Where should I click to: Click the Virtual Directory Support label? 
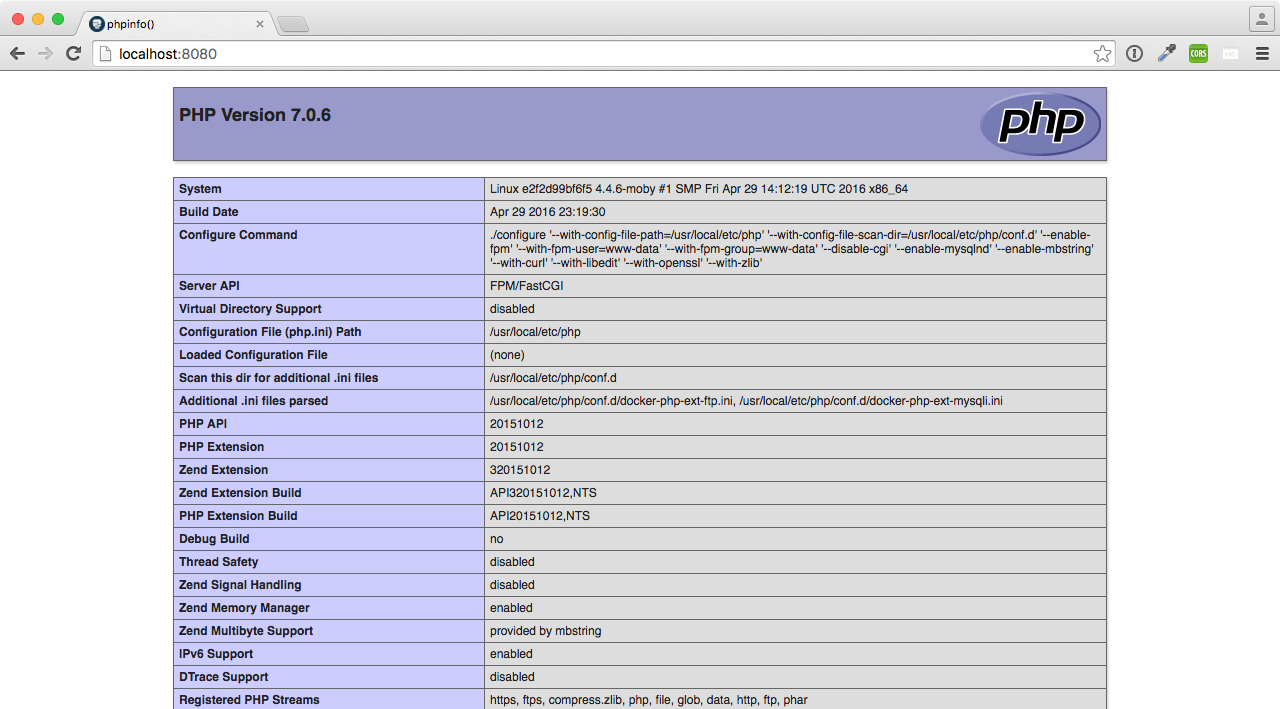[x=250, y=309]
